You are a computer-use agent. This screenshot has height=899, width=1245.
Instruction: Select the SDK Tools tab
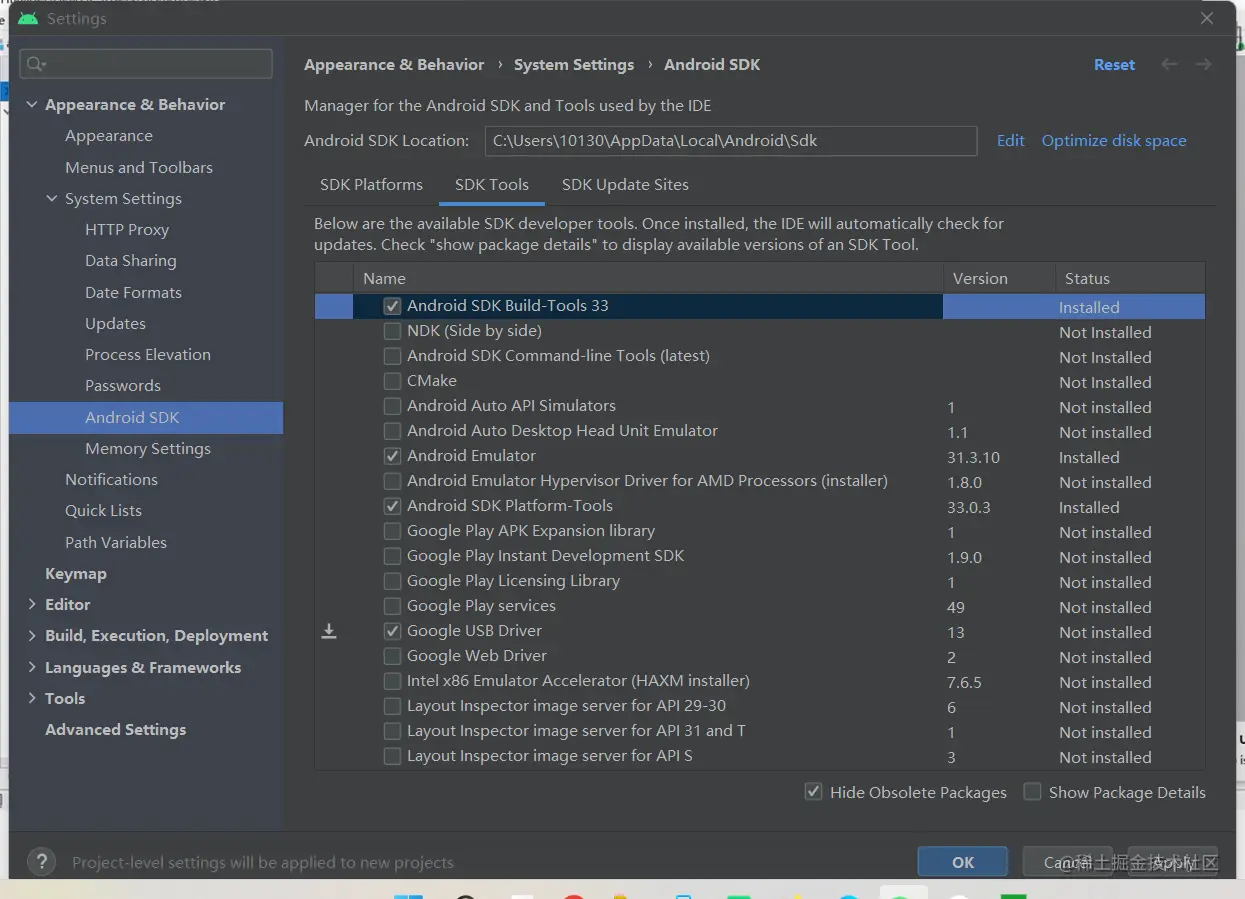(x=492, y=185)
